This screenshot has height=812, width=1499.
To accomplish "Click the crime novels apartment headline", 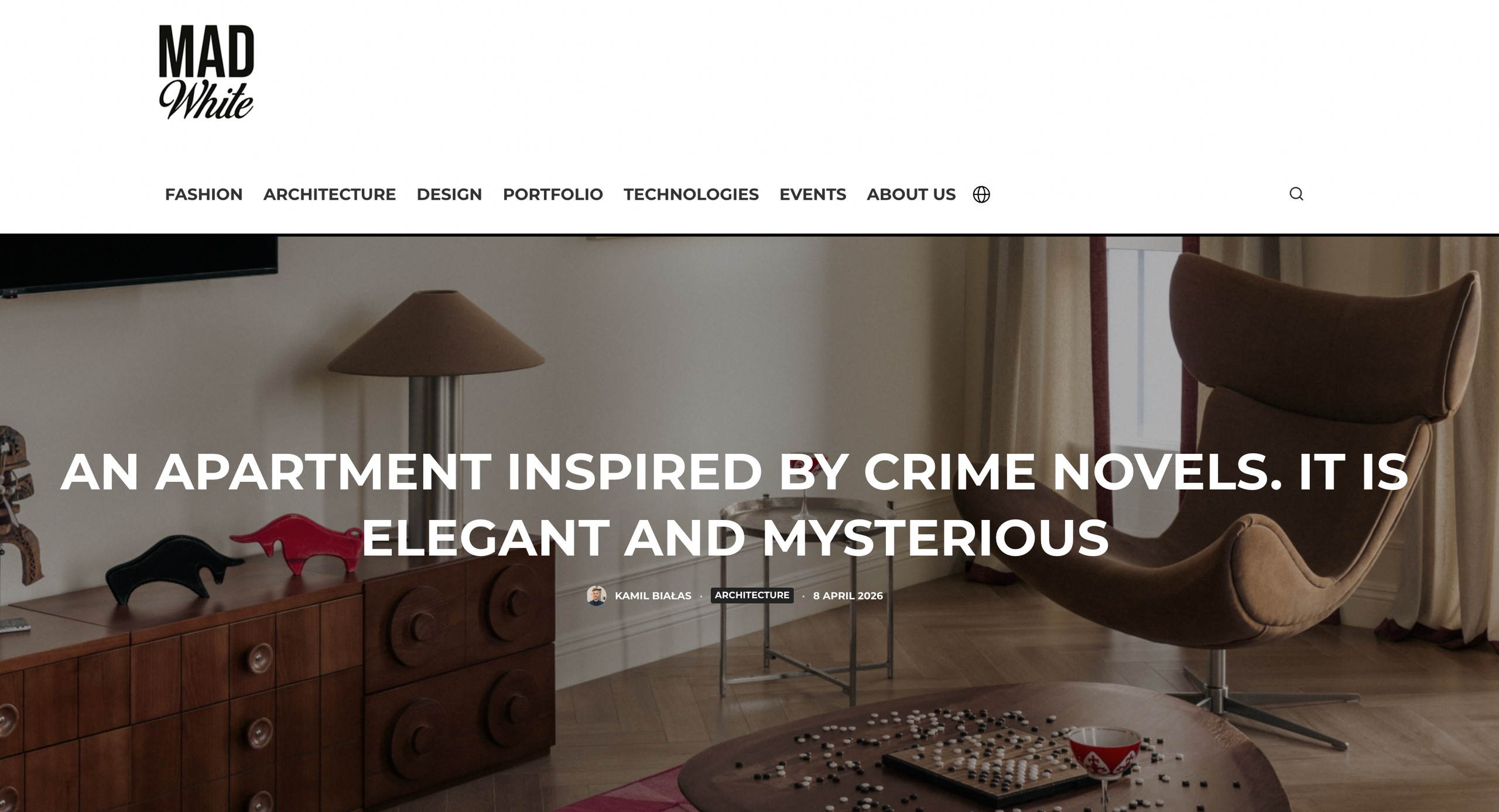I will (x=734, y=504).
